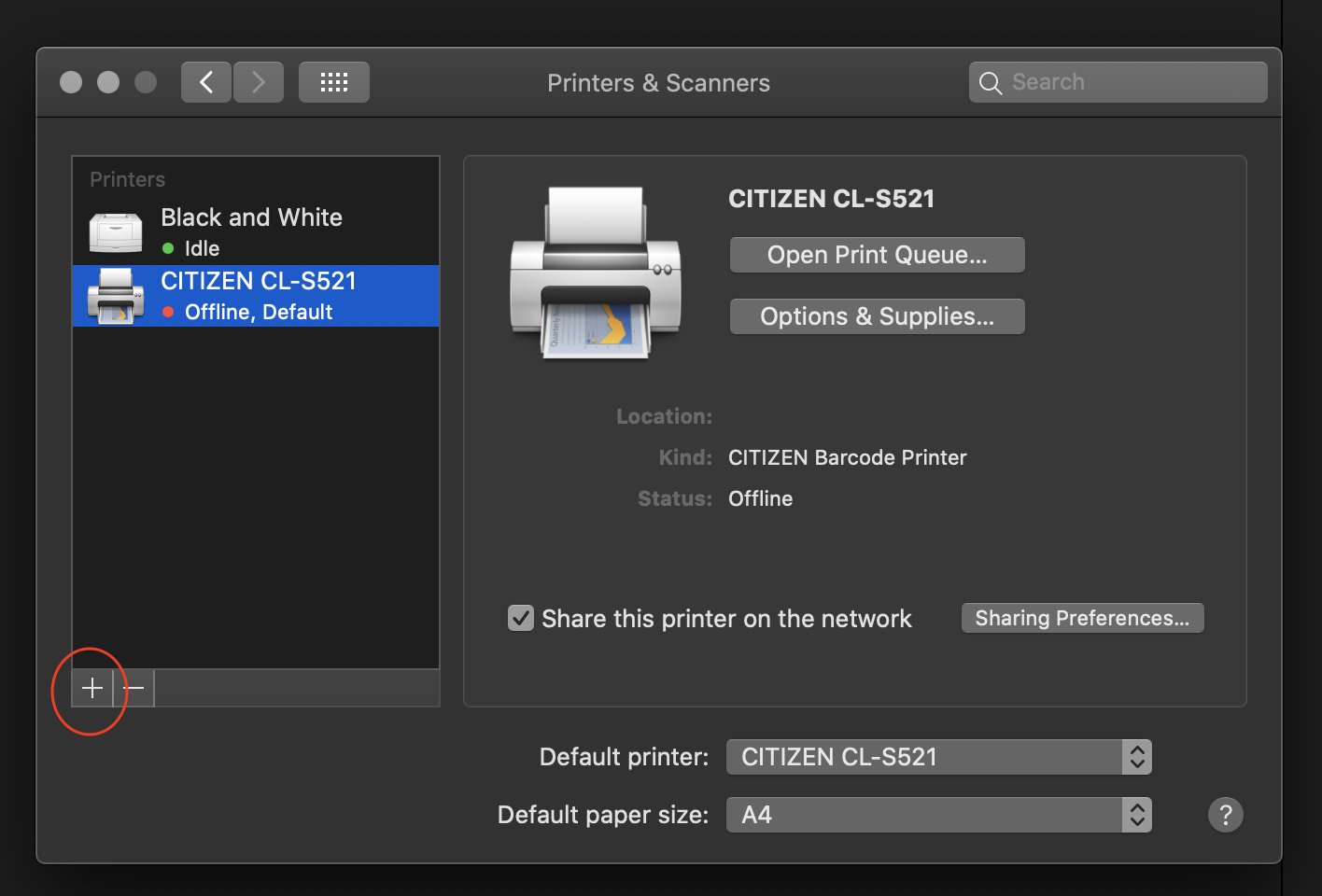Click the CITIZEN CL-S521 heading title
The width and height of the screenshot is (1322, 896).
832,199
